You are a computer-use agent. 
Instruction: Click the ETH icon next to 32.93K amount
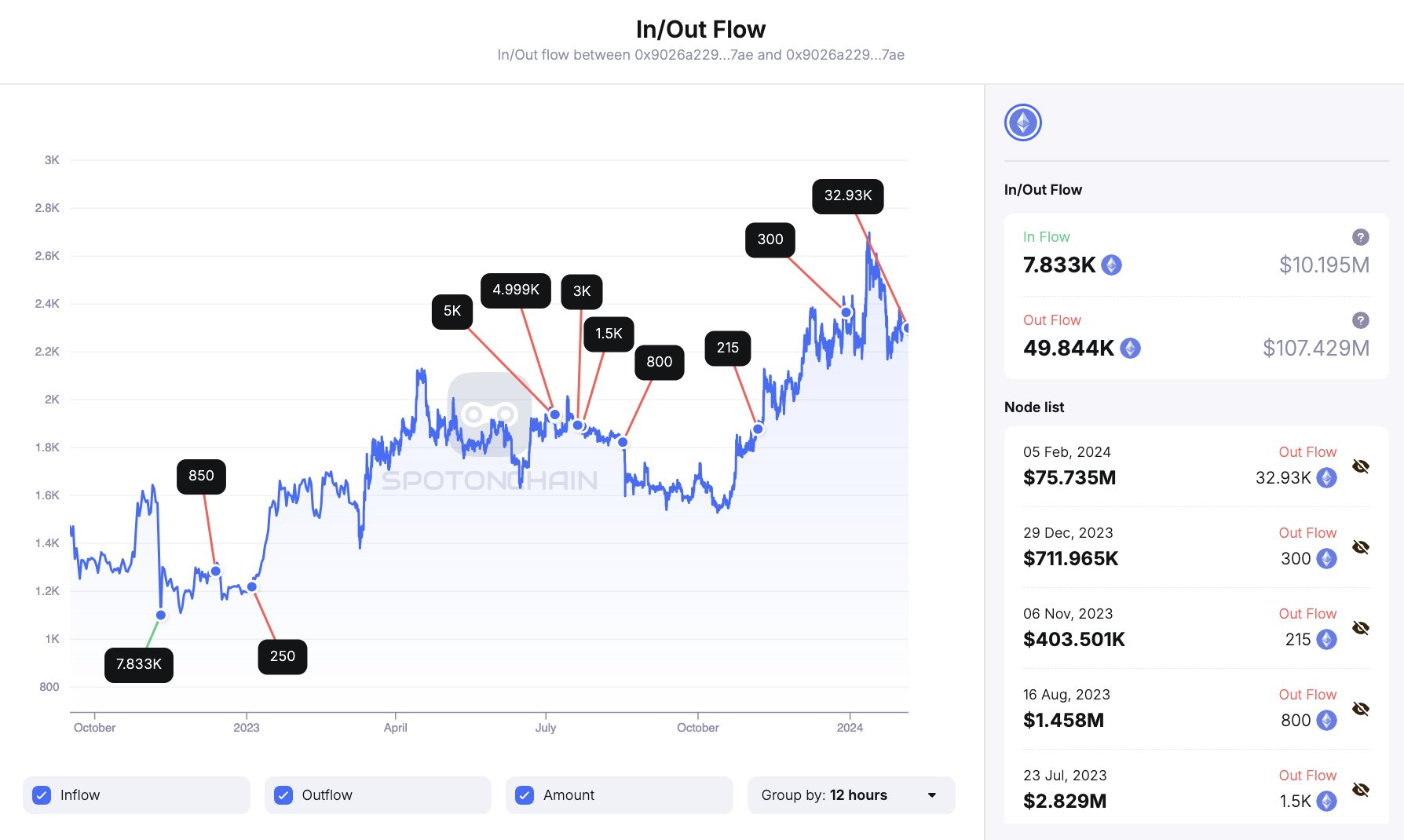(x=1326, y=477)
